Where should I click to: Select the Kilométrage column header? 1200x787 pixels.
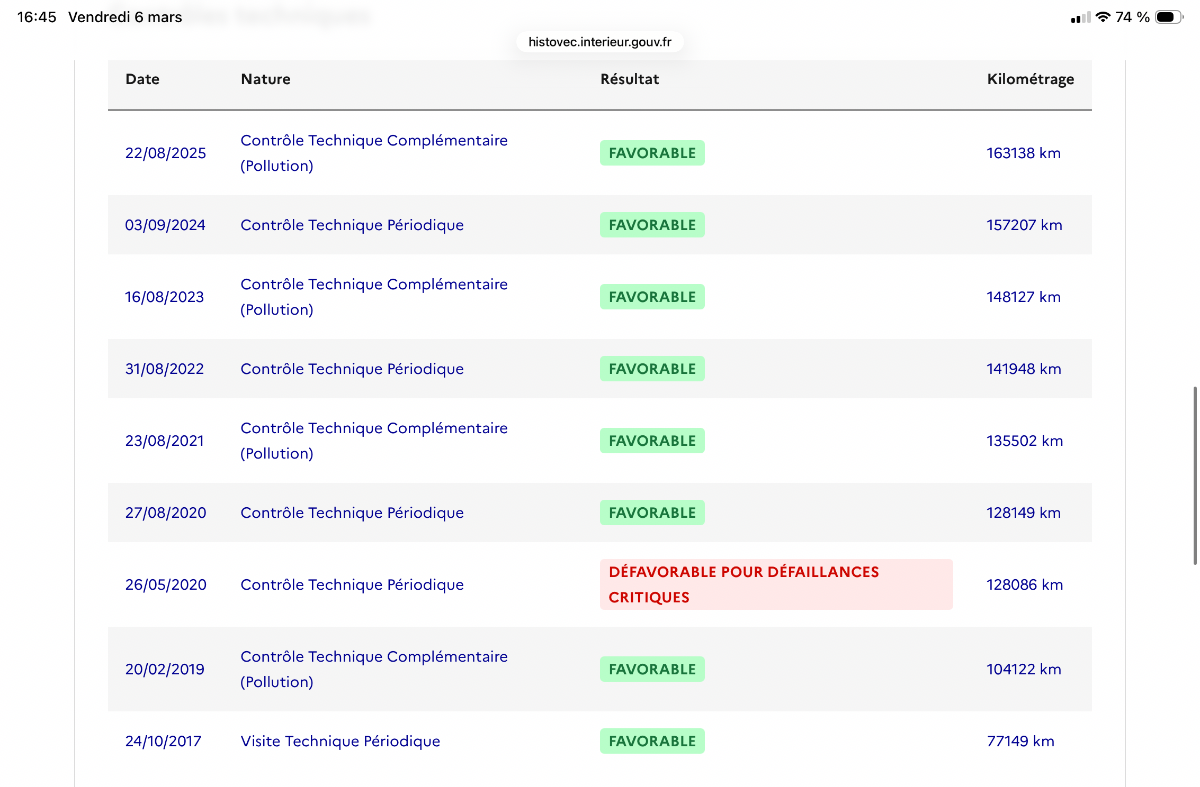tap(1031, 79)
